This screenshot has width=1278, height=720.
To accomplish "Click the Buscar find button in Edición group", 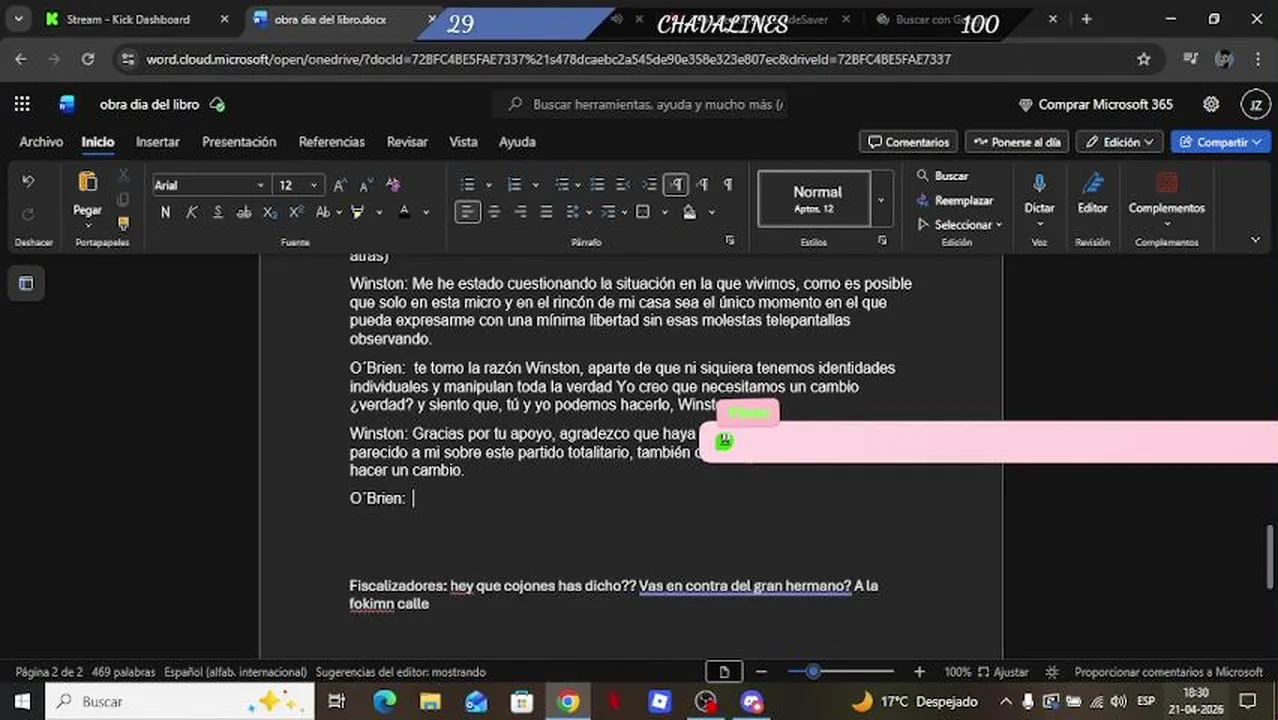I will coord(942,176).
